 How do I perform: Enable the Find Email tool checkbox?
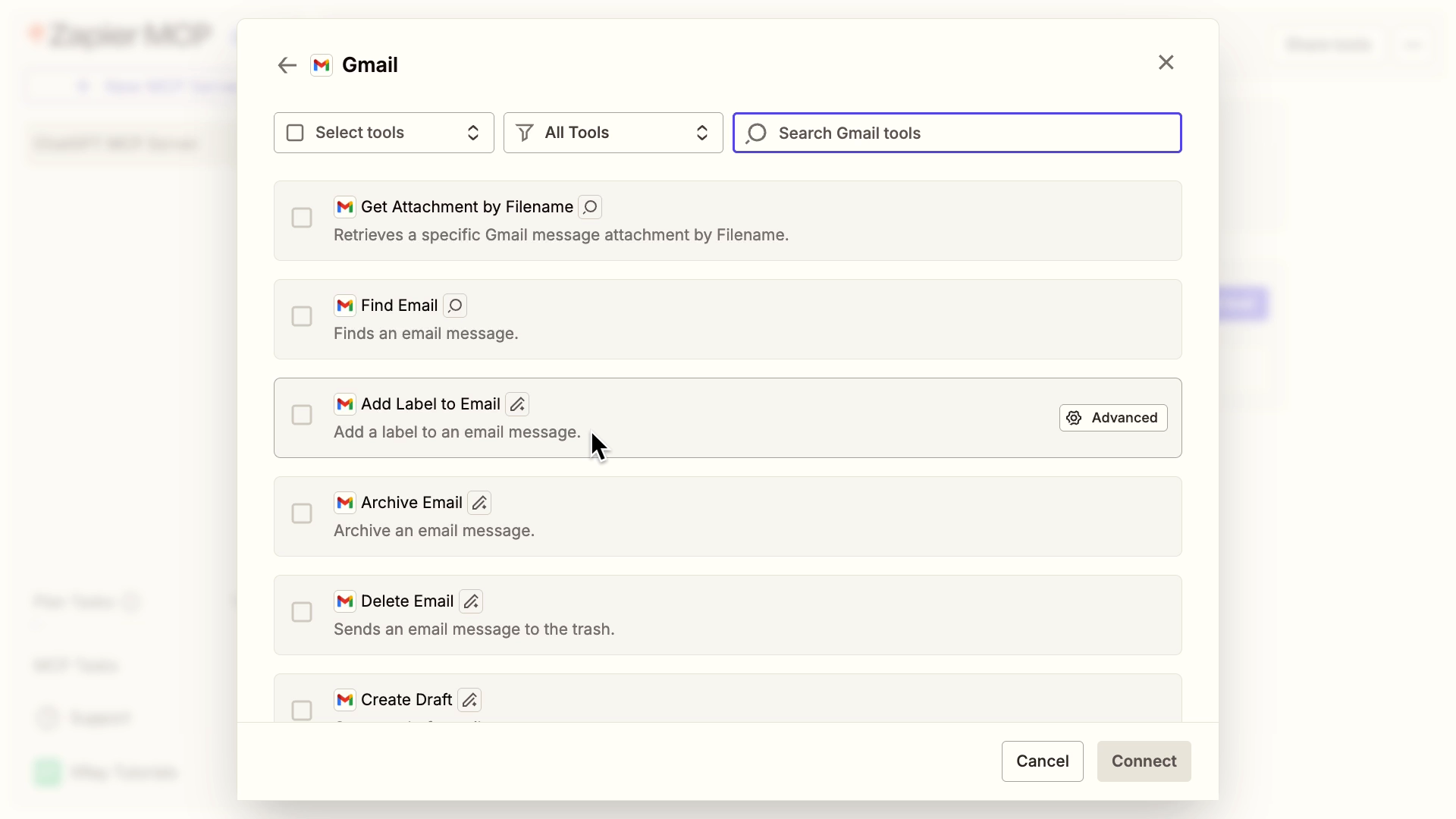pyautogui.click(x=302, y=316)
